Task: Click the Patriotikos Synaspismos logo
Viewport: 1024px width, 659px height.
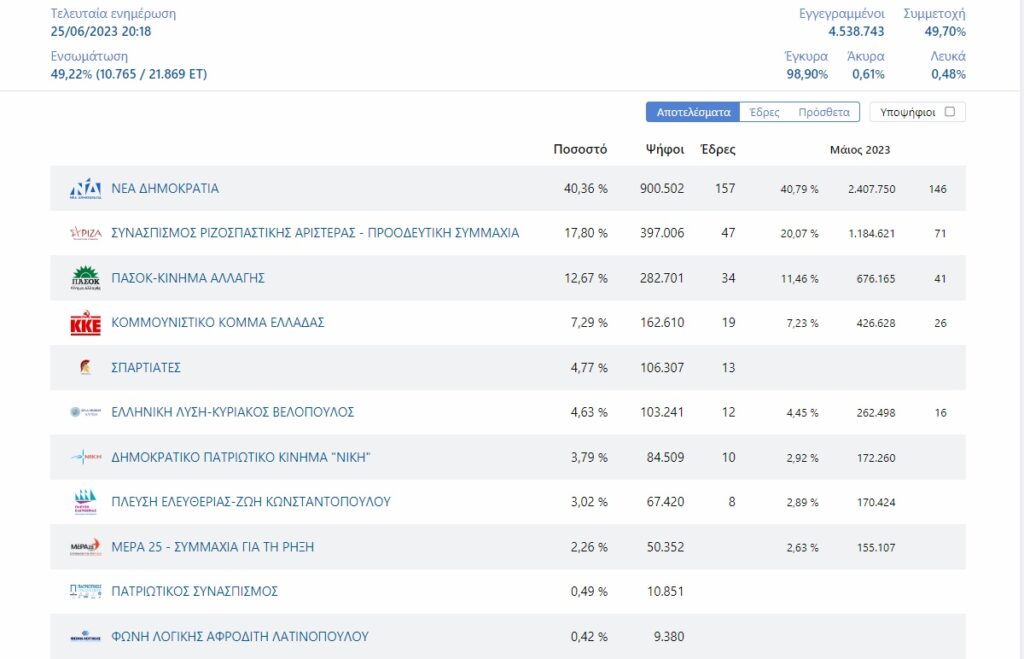Action: (x=86, y=591)
